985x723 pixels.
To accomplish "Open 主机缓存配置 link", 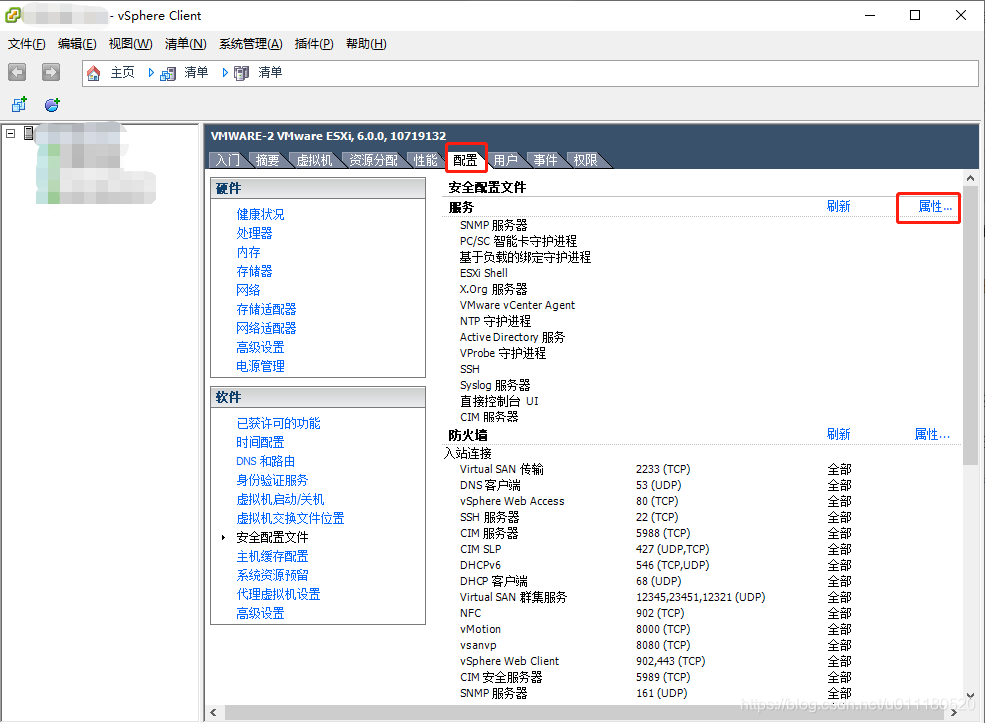I will click(272, 556).
